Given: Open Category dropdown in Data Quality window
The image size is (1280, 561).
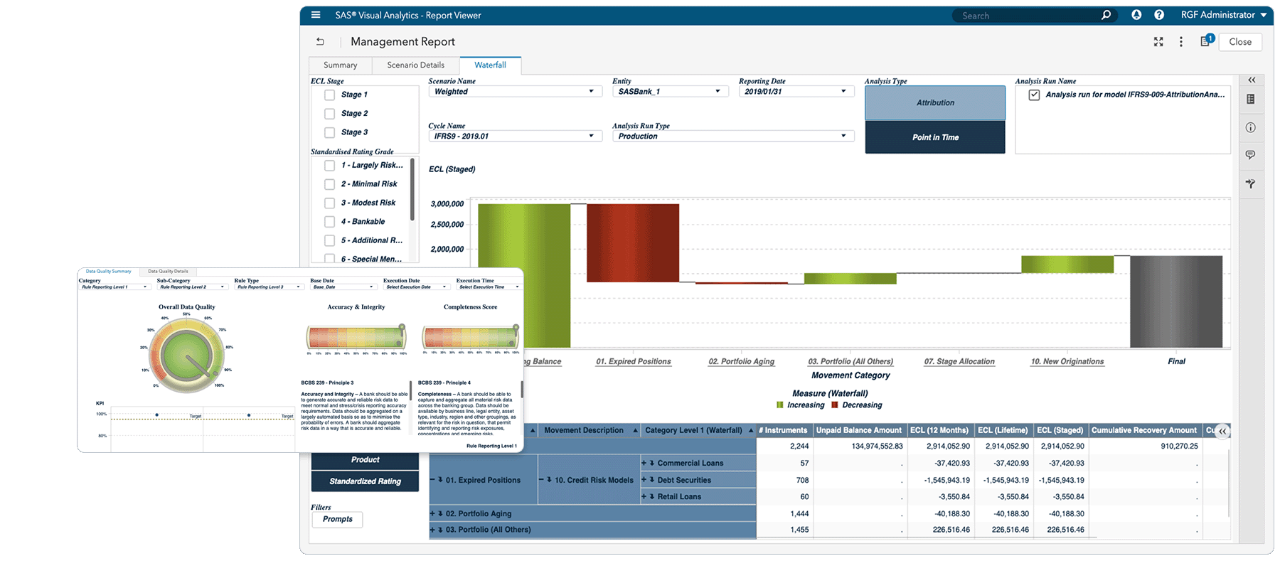Looking at the screenshot, I should click(114, 287).
